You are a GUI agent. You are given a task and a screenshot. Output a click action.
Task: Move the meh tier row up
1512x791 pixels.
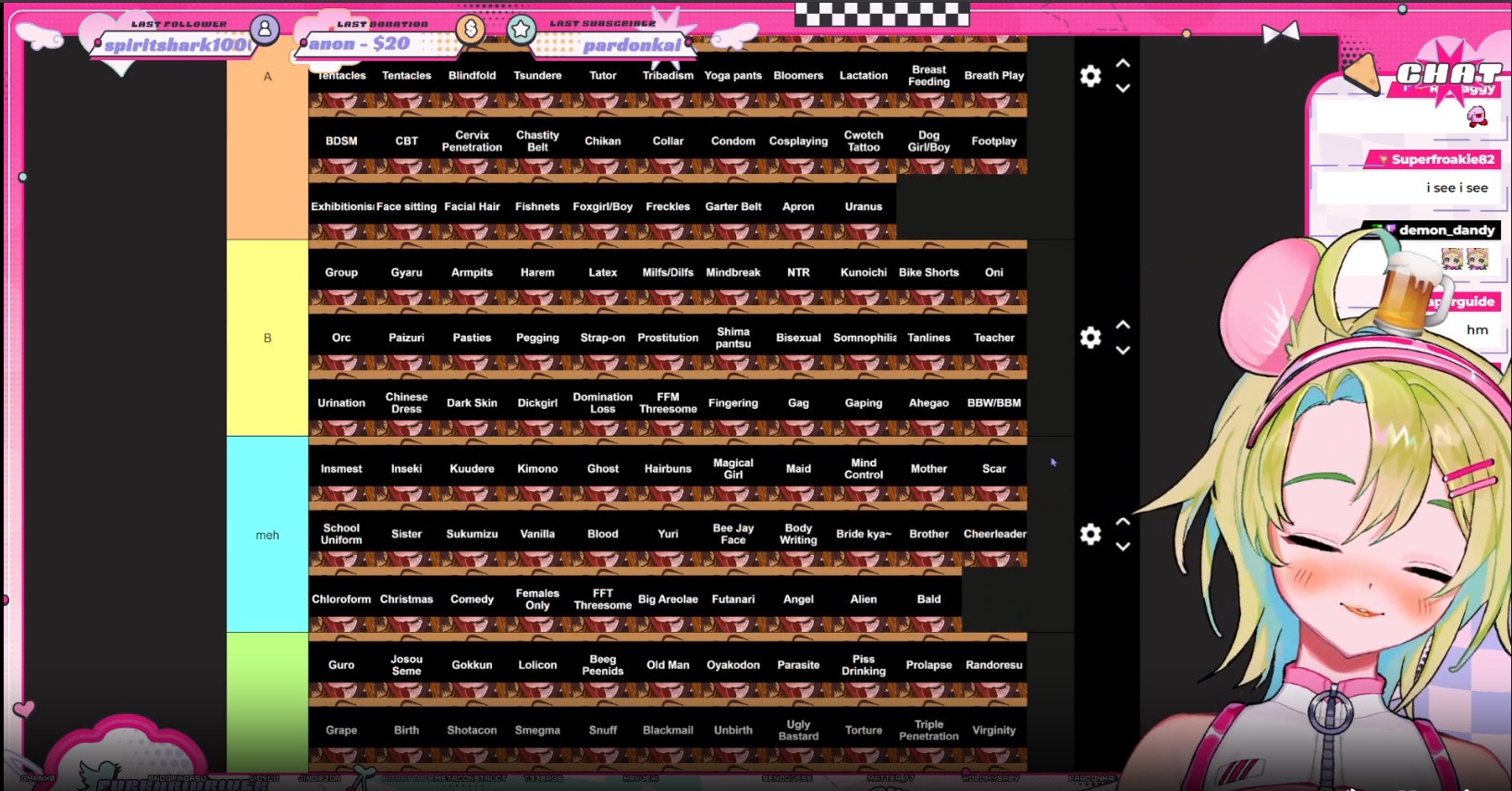click(x=1123, y=522)
